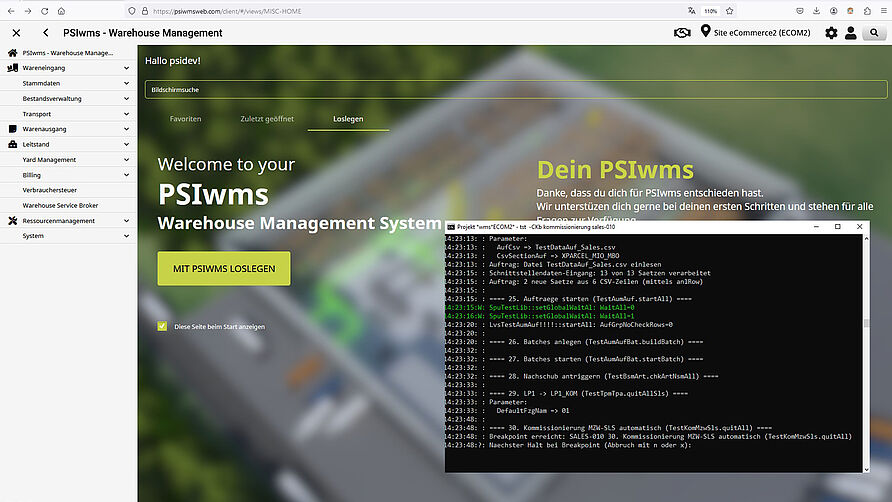Switch to the Zuletzt geöffnet tab
The width and height of the screenshot is (892, 502).
(267, 119)
